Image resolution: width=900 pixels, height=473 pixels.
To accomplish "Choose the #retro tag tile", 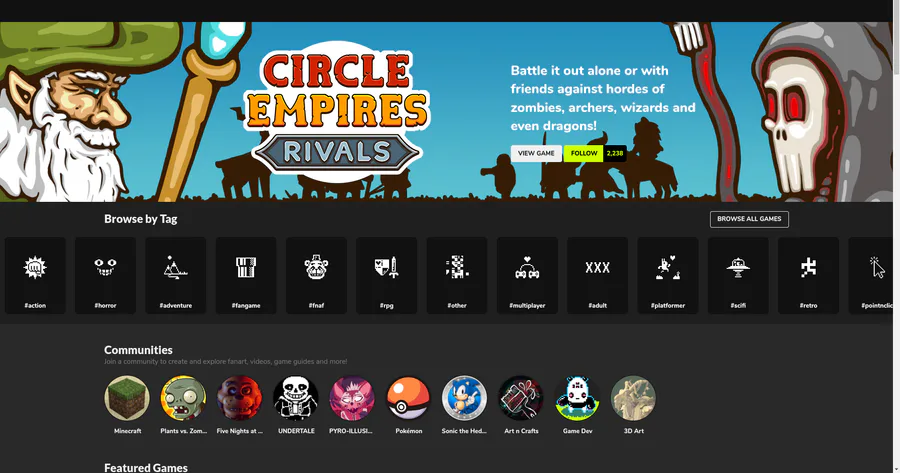I will coord(808,276).
